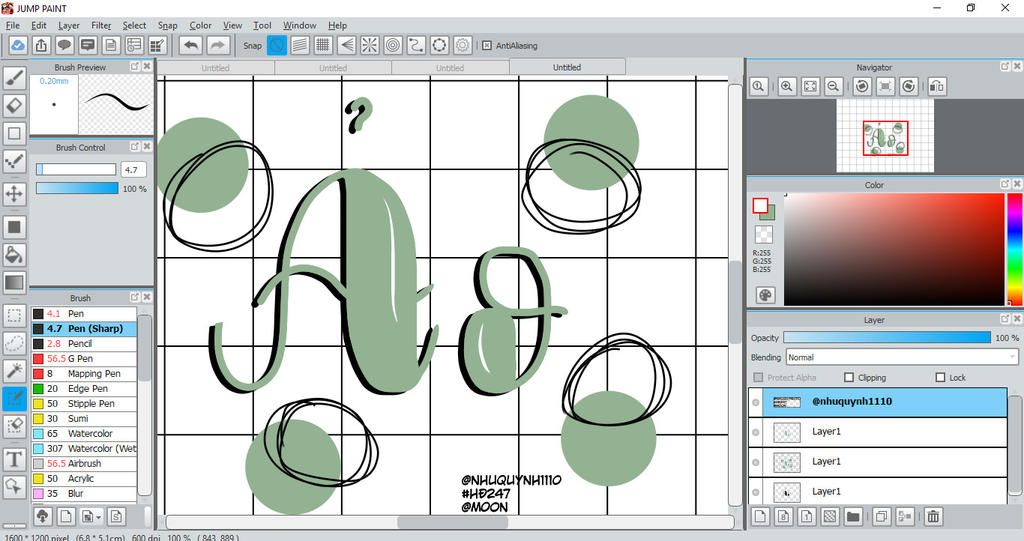
Task: Toggle visibility of @nhuquynh1110 layer
Action: click(x=756, y=402)
